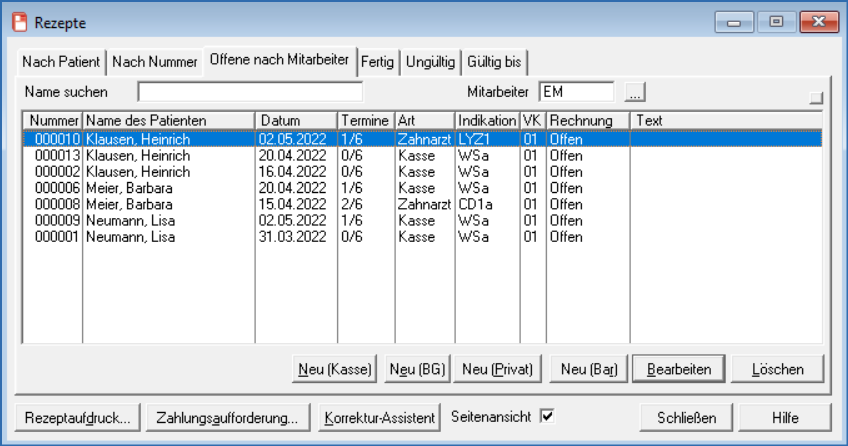The image size is (848, 446).
Task: Open the Gültig bis tab
Action: (493, 62)
